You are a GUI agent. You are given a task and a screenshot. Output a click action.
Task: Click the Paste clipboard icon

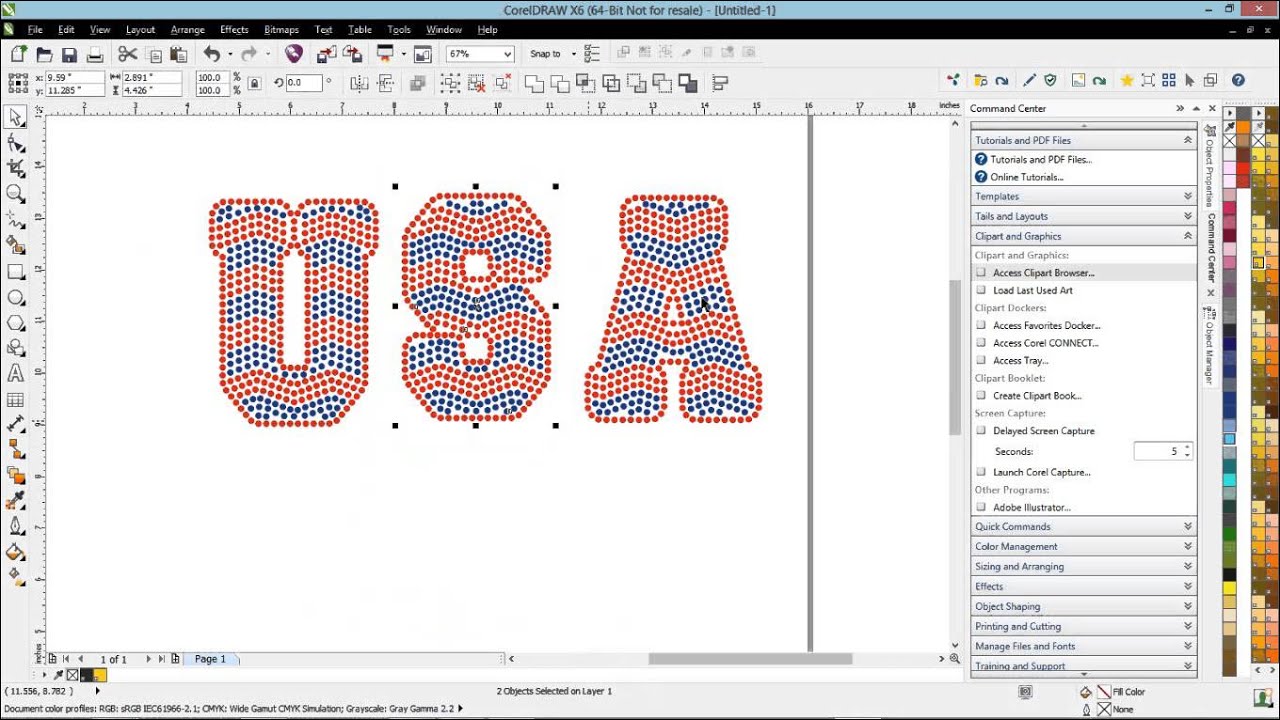(x=179, y=54)
